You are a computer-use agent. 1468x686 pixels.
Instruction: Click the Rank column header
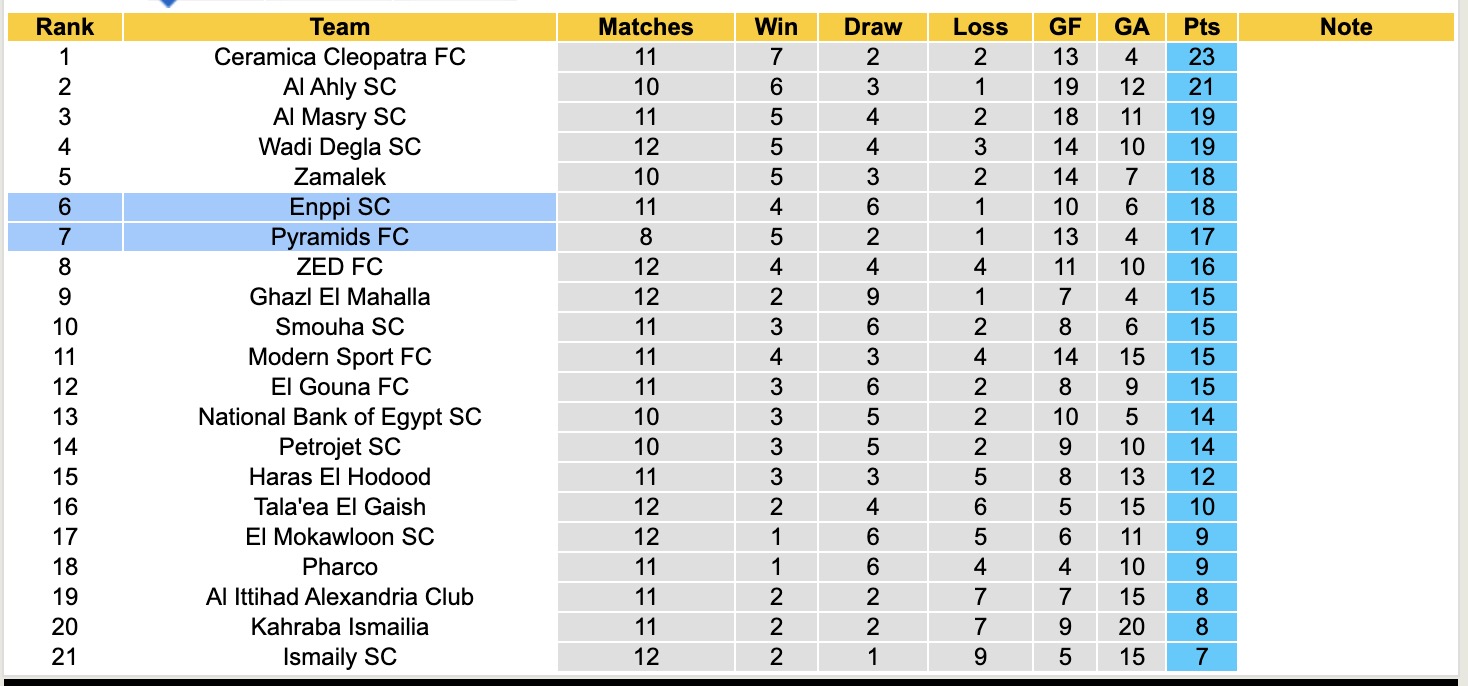[65, 27]
